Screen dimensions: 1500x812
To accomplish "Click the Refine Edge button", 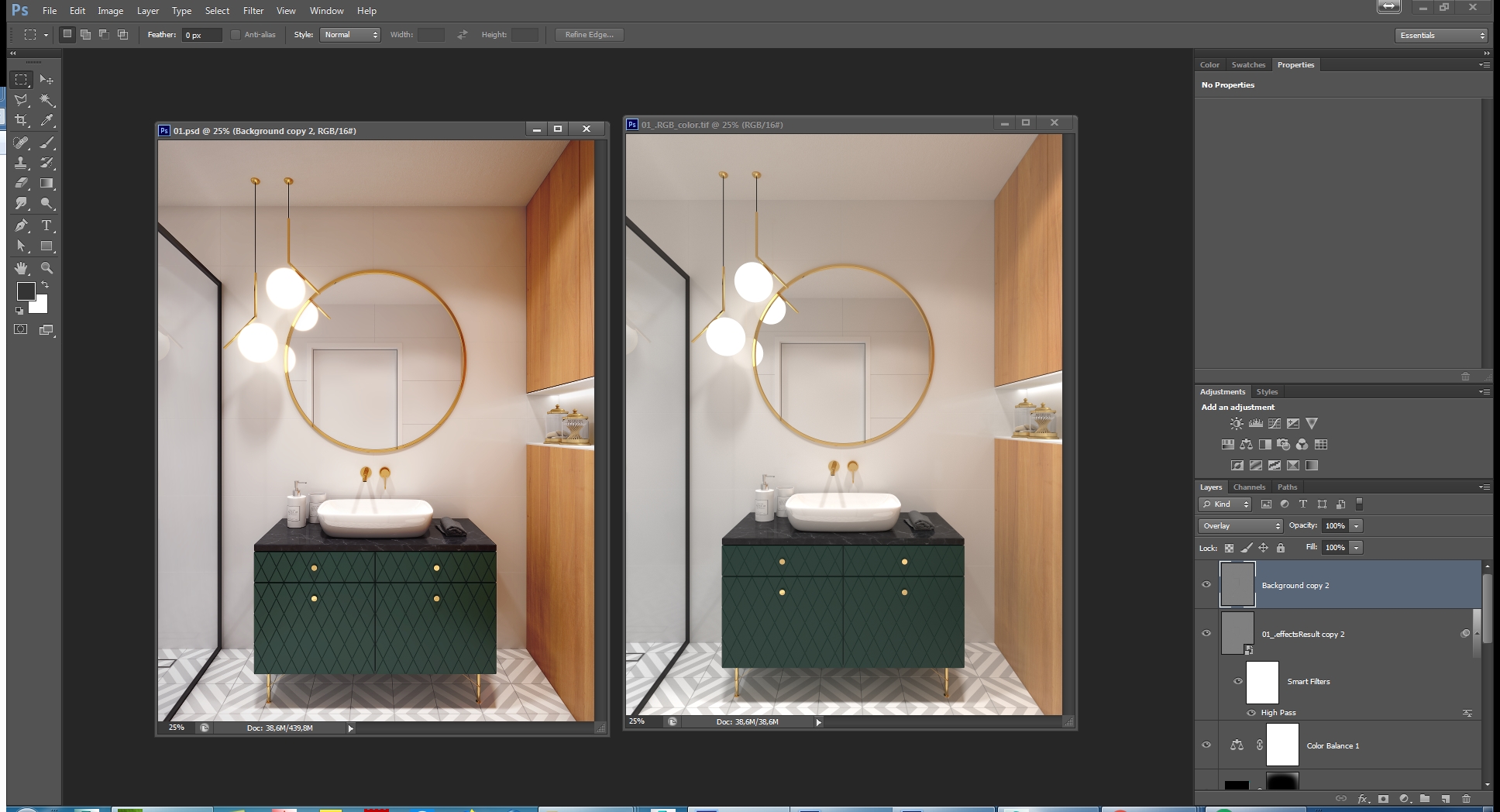I will (x=589, y=35).
